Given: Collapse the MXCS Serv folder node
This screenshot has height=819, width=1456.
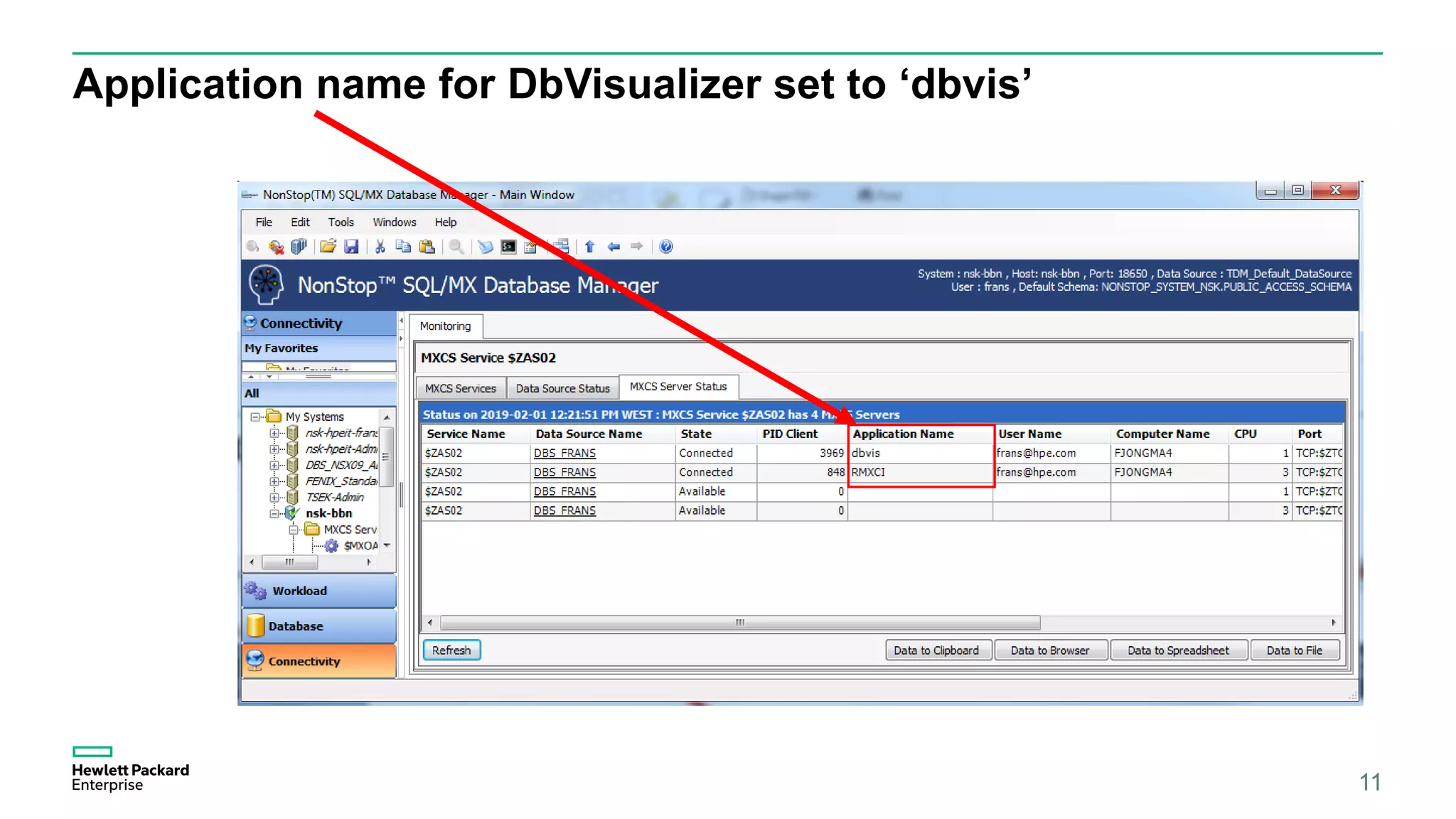Looking at the screenshot, I should (x=293, y=530).
